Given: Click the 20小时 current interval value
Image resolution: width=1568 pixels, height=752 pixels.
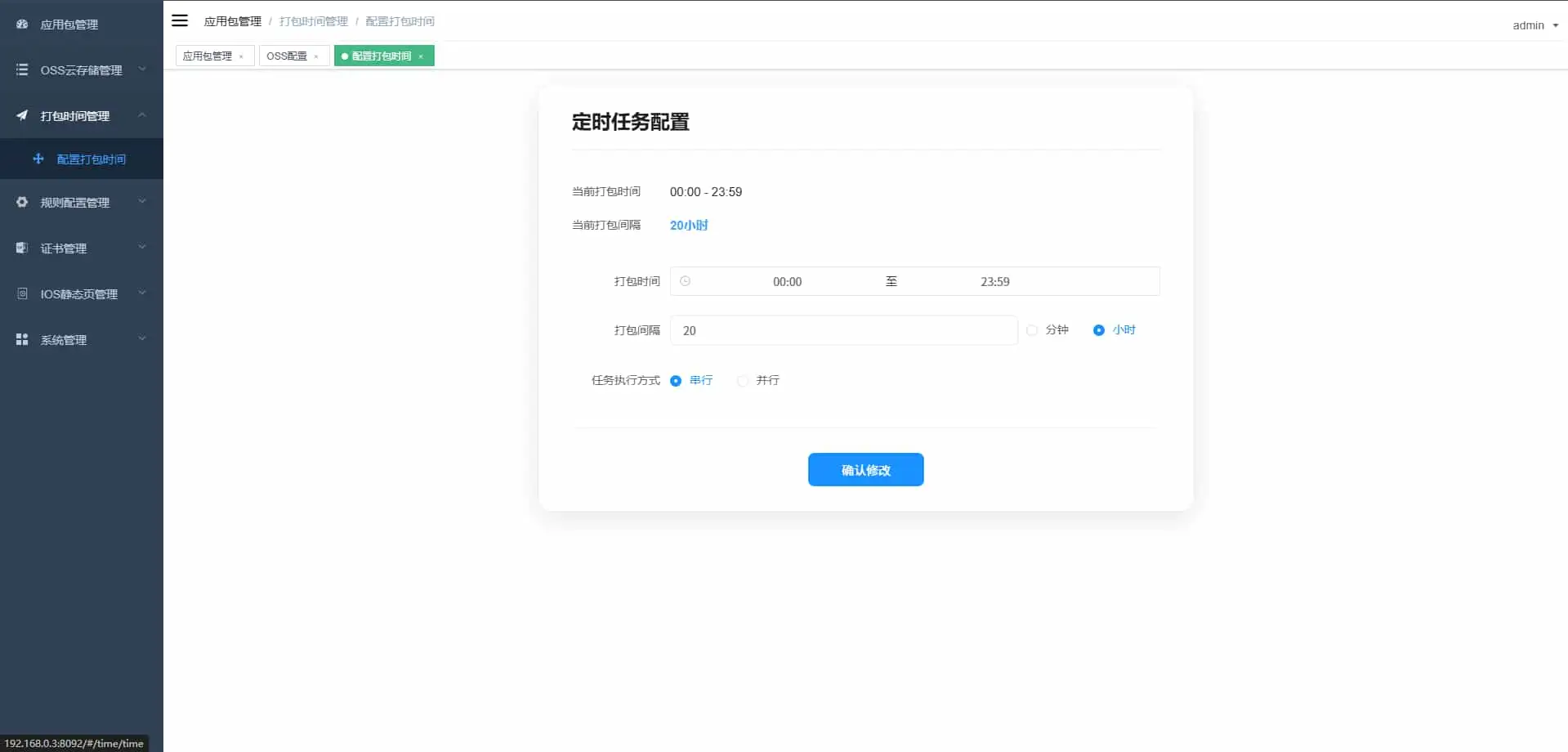Looking at the screenshot, I should click(689, 226).
